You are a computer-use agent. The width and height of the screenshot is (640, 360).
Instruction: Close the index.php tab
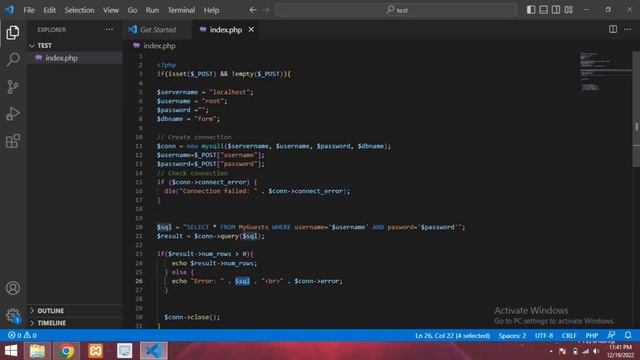251,29
